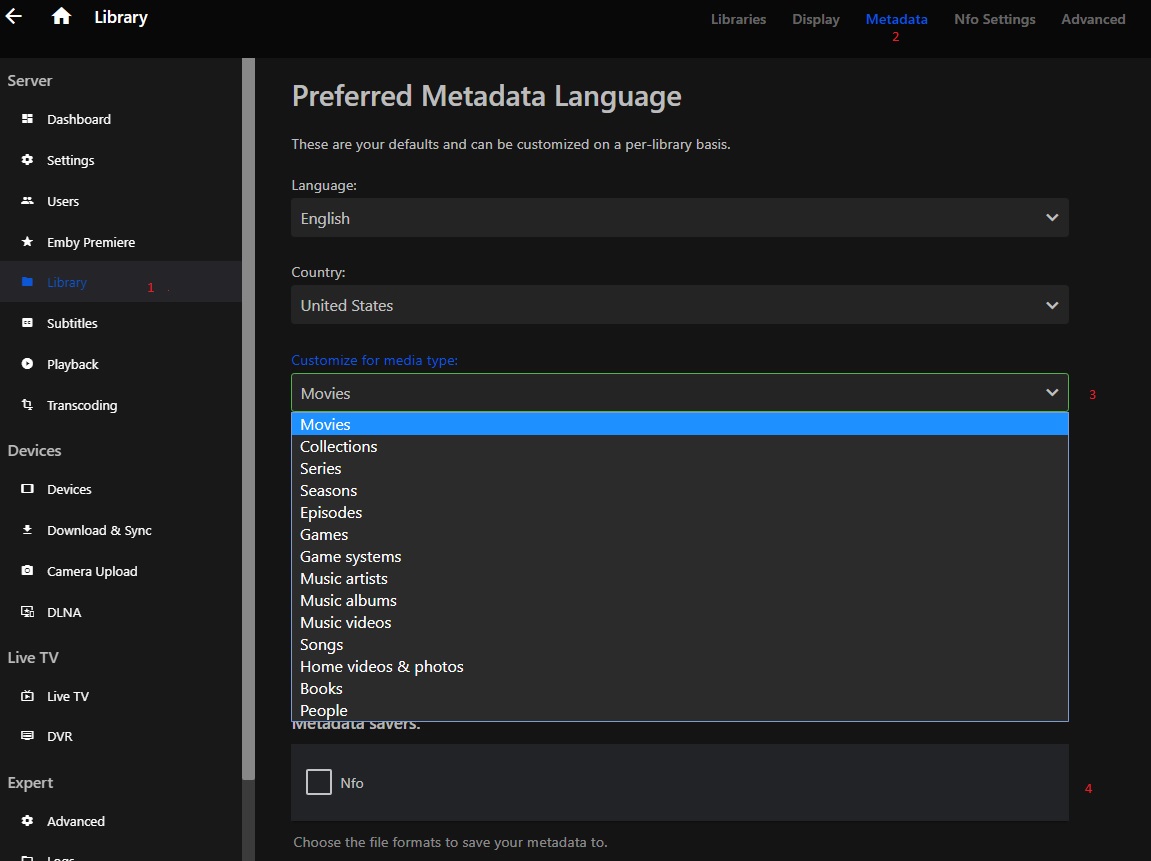The image size is (1151, 861).
Task: Open Subtitles in the sidebar
Action: 72,323
